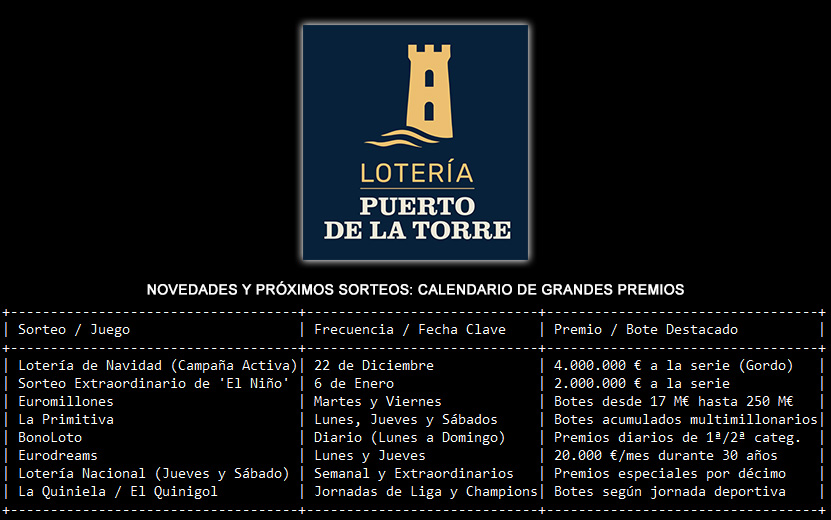Image resolution: width=831 pixels, height=520 pixels.
Task: Click 'Premios especiales por décimo' cell
Action: point(669,474)
